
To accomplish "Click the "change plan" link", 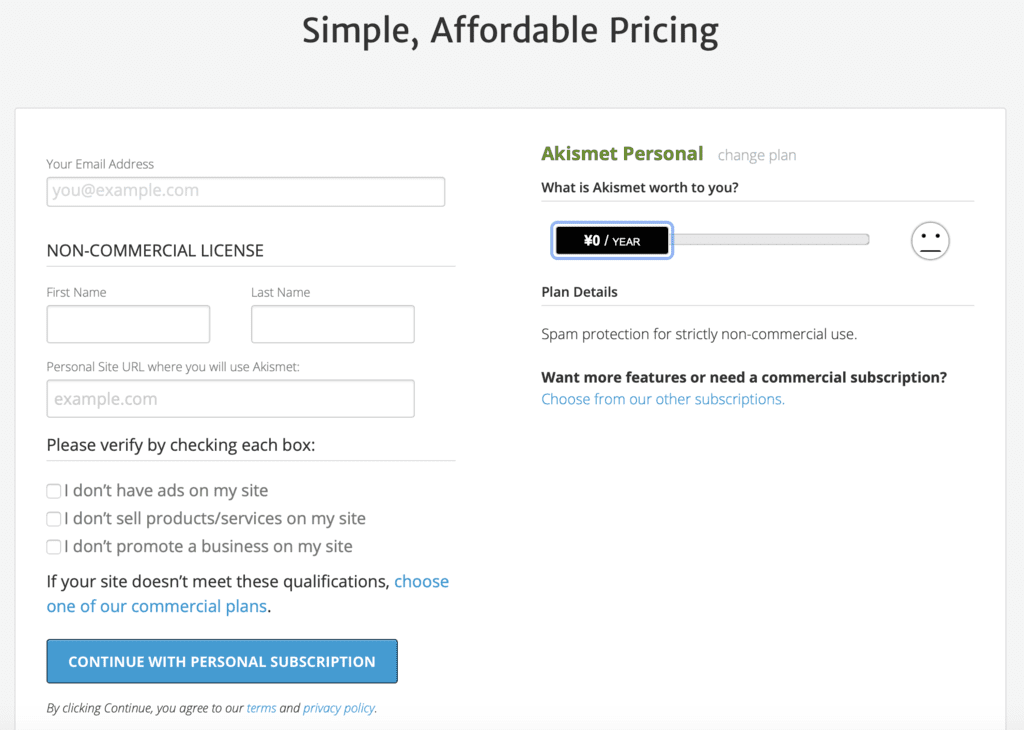I will click(757, 155).
